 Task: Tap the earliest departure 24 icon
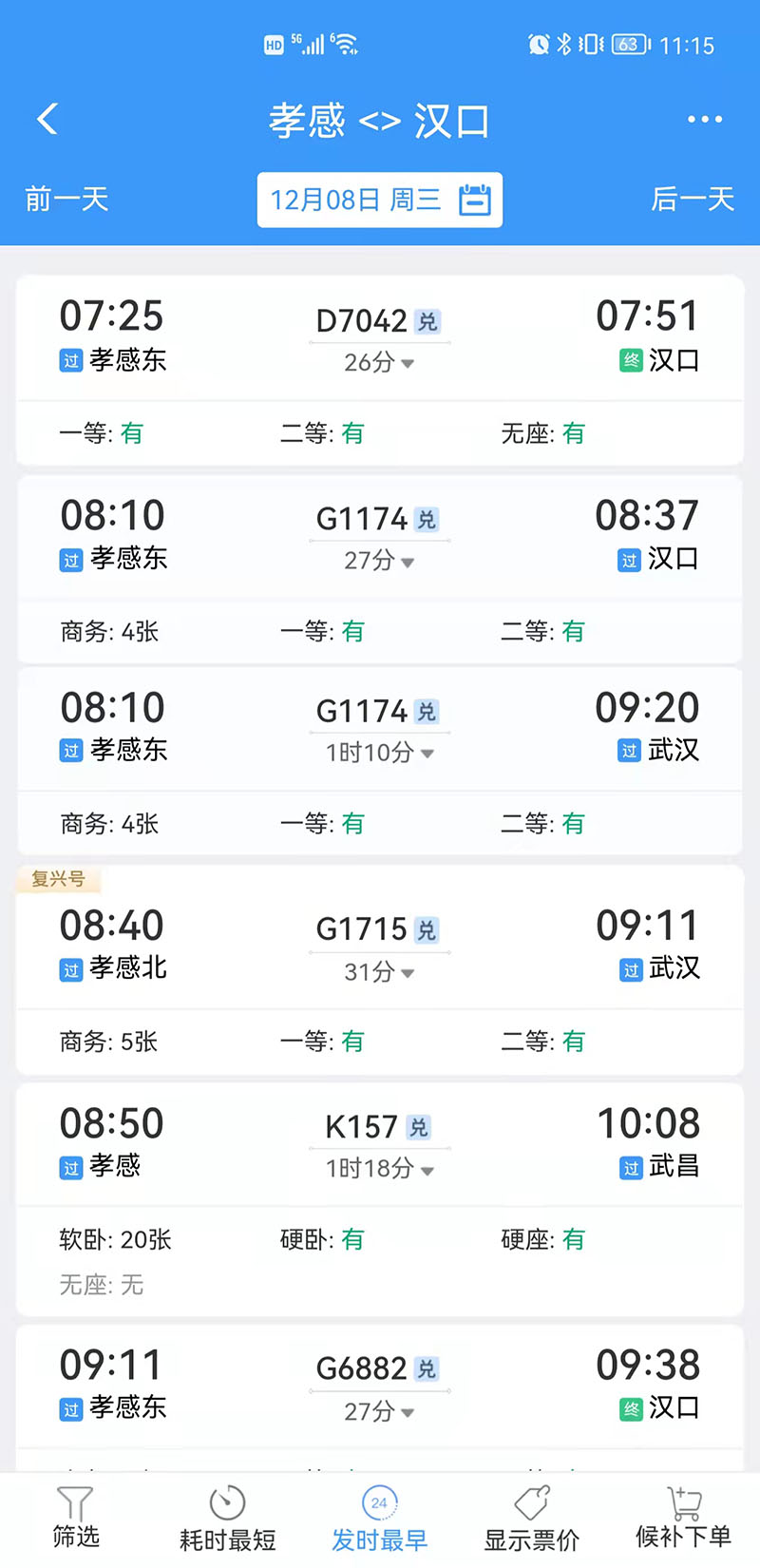coord(379,1503)
